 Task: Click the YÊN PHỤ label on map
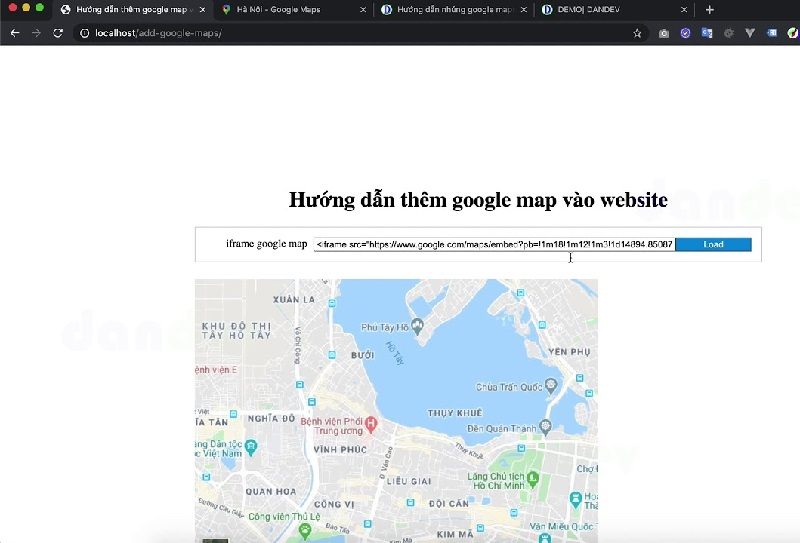(x=569, y=352)
